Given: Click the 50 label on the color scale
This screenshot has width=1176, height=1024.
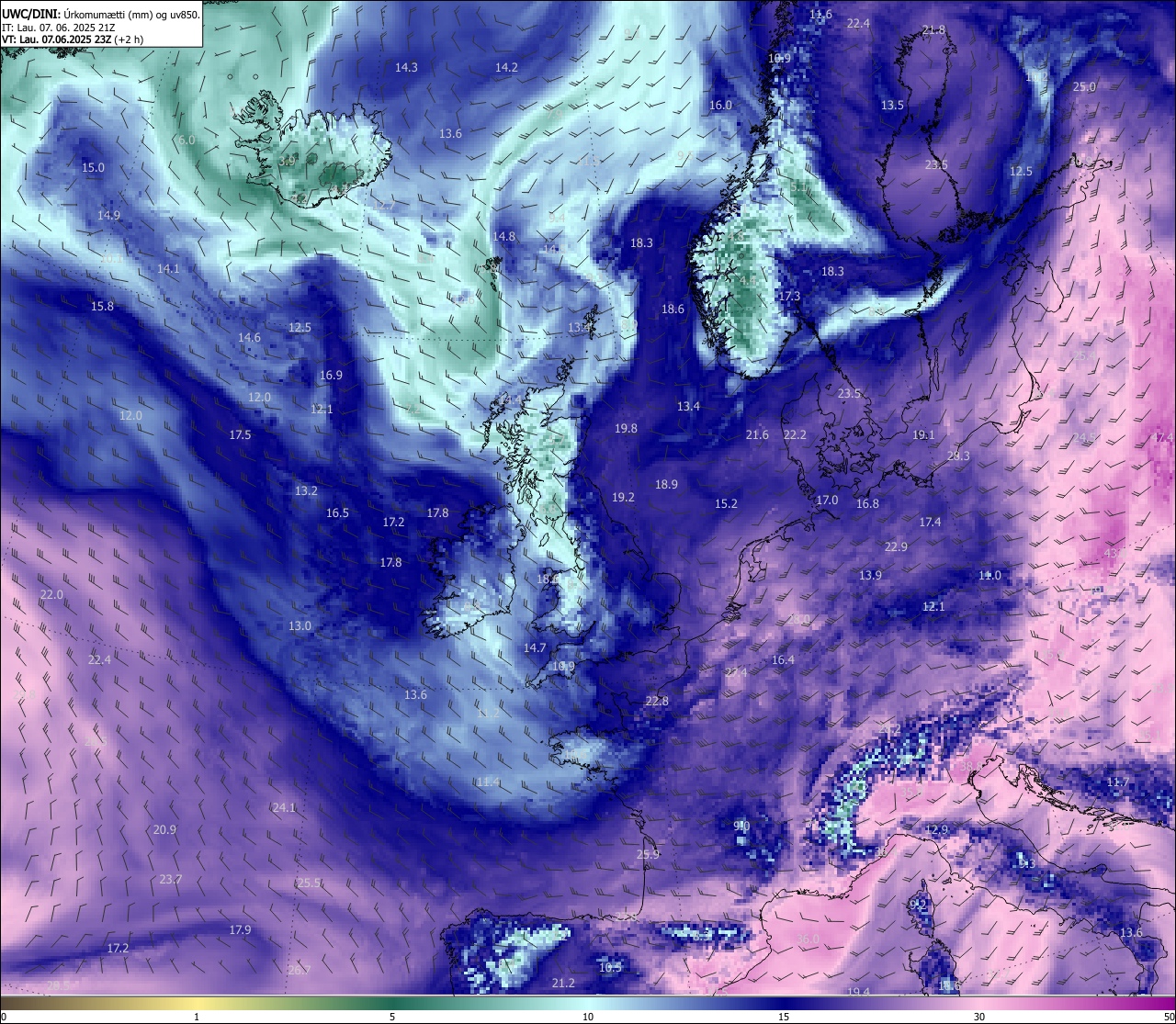Looking at the screenshot, I should (1169, 1017).
